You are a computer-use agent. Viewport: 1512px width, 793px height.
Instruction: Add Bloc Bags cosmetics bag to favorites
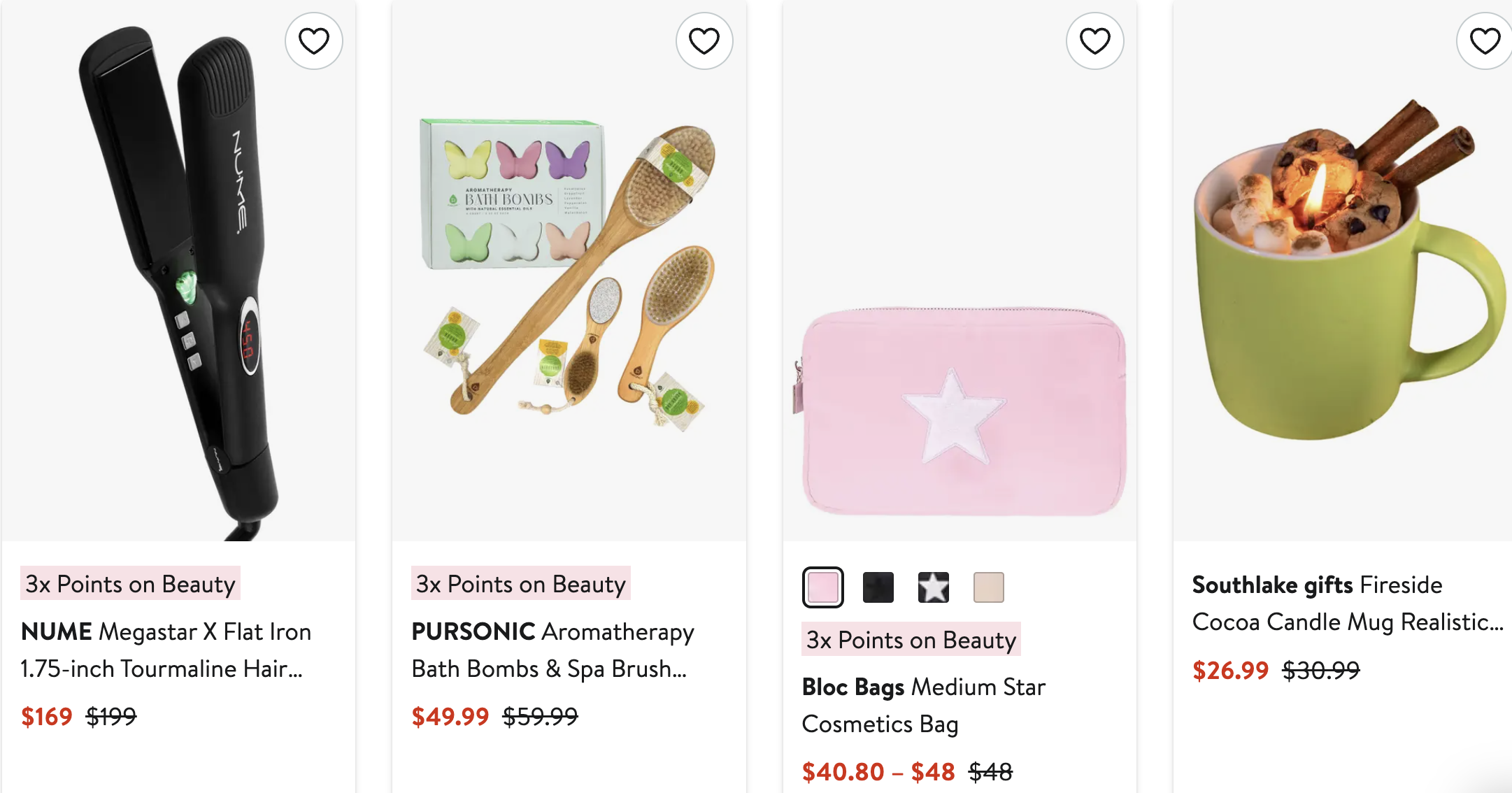coord(1094,41)
